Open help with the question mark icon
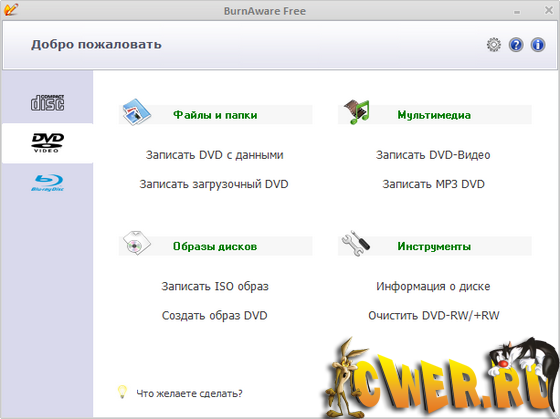The width and height of the screenshot is (560, 419). 516,45
